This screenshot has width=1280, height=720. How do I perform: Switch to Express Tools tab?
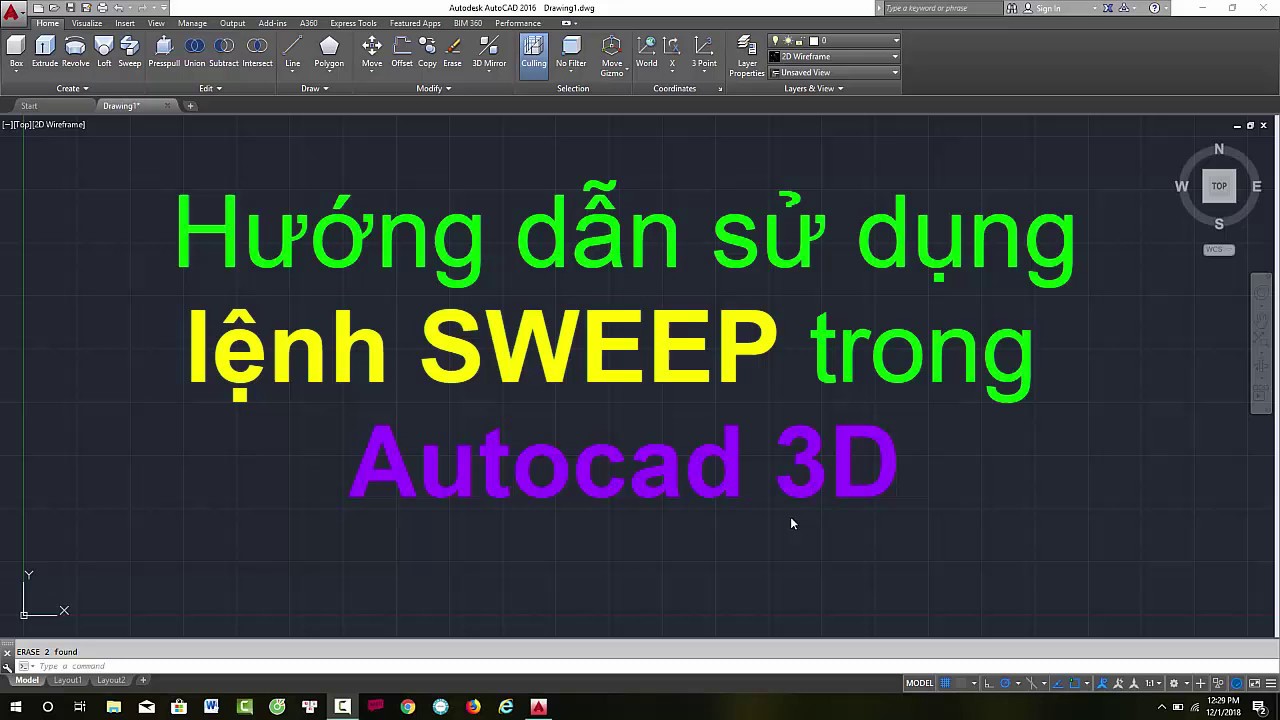(x=353, y=23)
